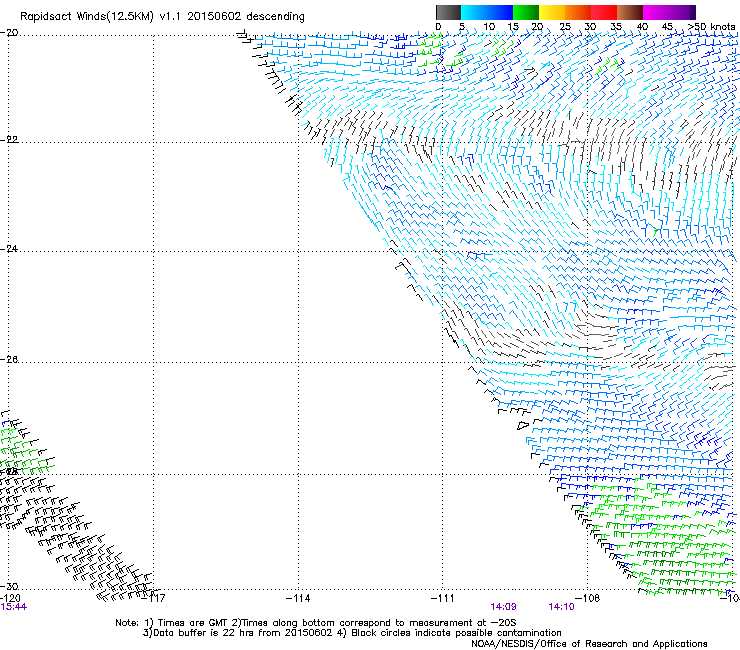
Task: Click the purple 15:44 swath time label
Action: click(x=13, y=607)
